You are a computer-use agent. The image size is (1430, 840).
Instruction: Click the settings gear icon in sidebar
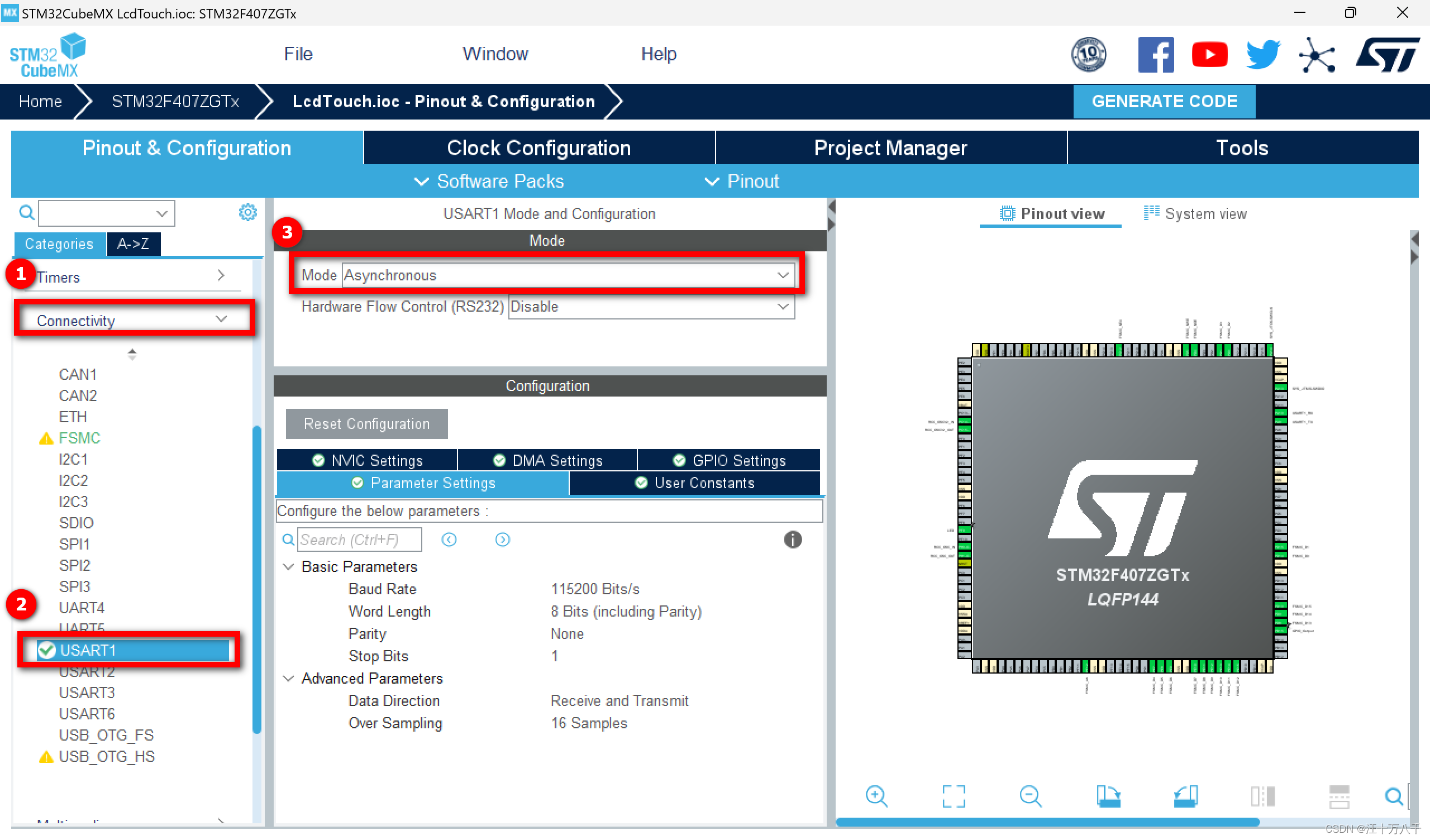247,212
